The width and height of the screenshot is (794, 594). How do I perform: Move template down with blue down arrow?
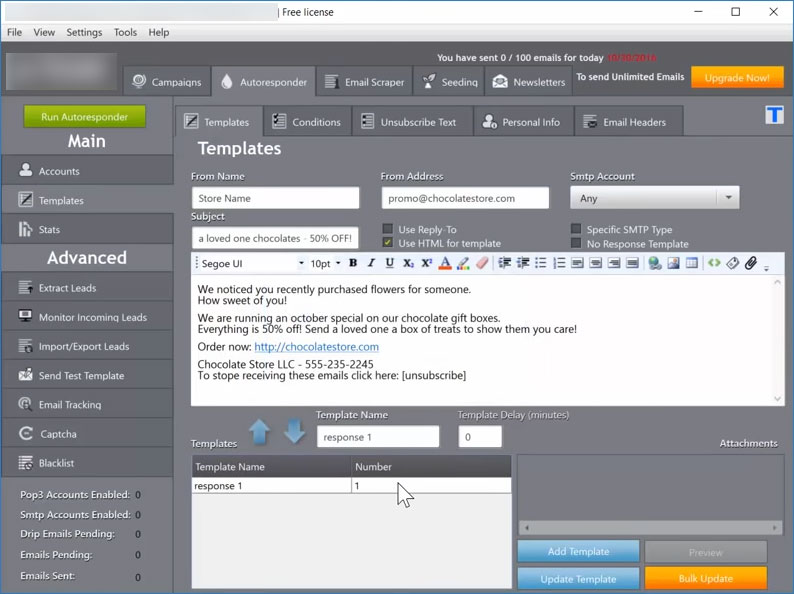click(x=294, y=432)
